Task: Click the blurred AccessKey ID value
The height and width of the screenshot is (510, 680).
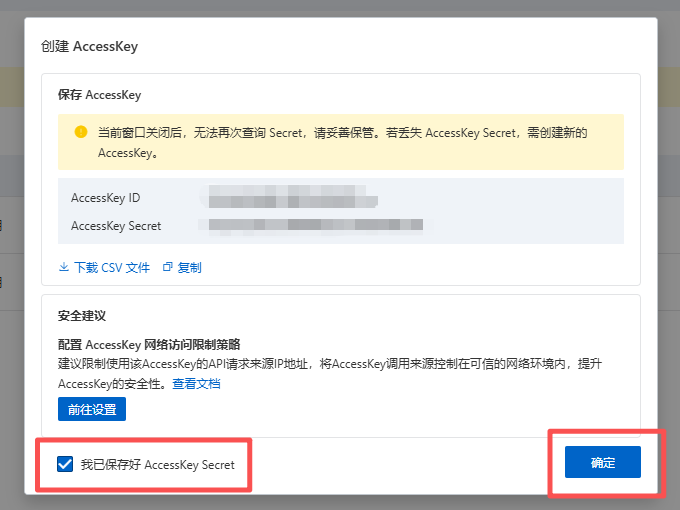Action: [288, 199]
